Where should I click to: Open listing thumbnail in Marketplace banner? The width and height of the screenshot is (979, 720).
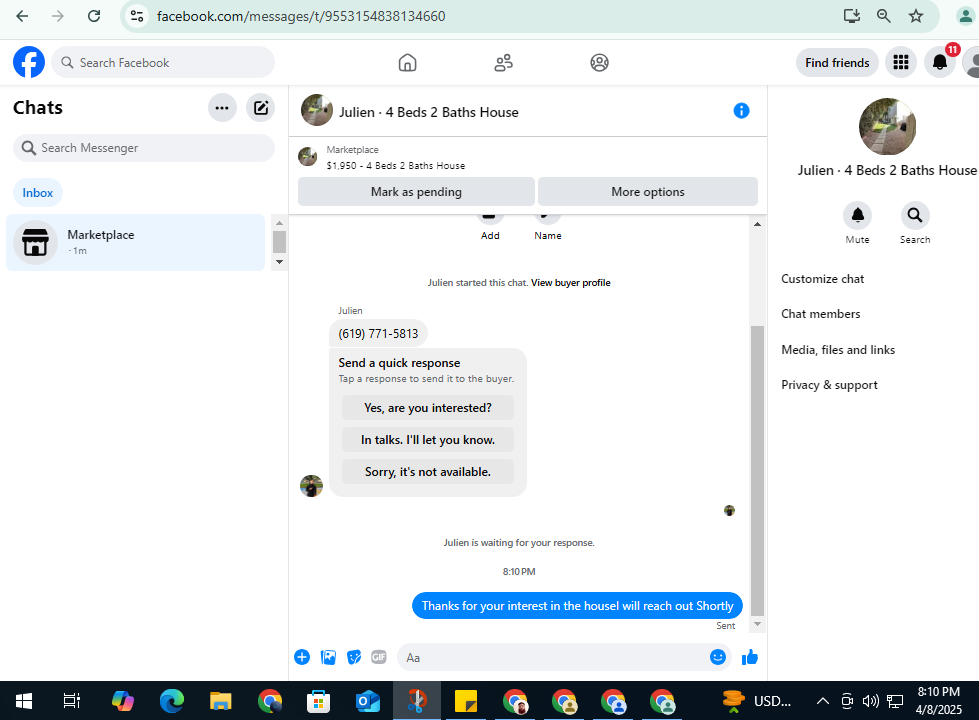point(307,157)
